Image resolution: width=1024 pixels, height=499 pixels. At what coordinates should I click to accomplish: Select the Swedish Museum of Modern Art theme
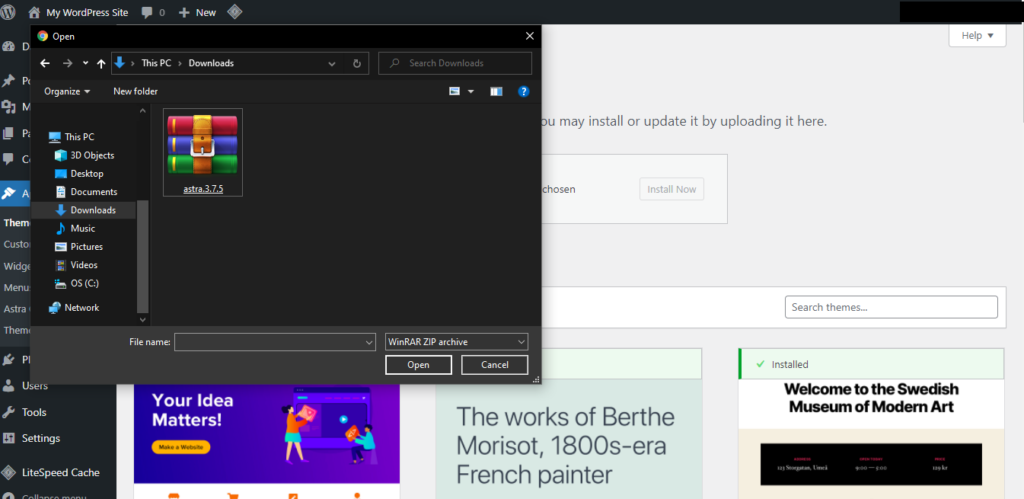click(x=871, y=439)
